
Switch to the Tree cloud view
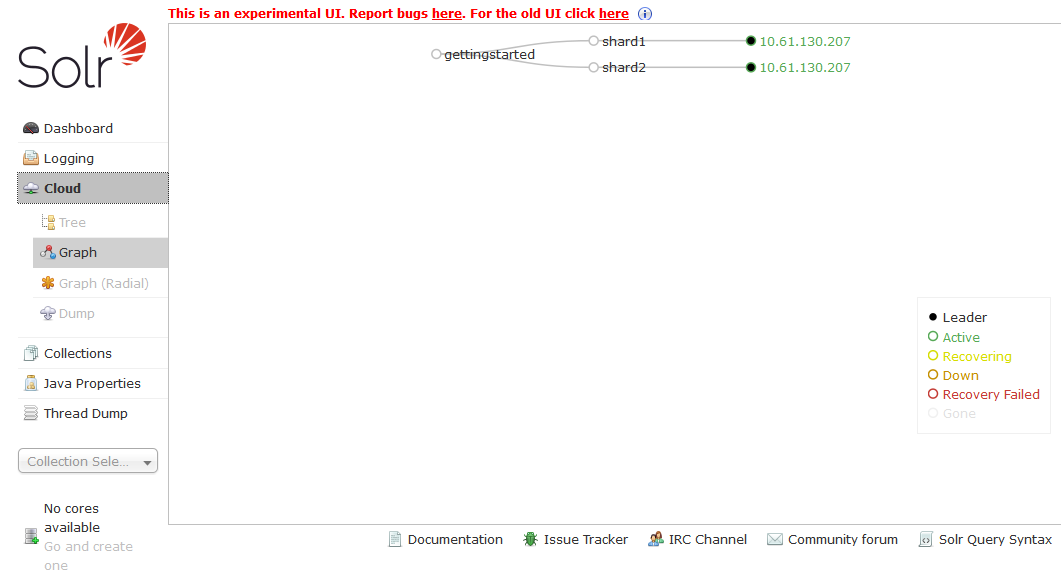click(100, 222)
